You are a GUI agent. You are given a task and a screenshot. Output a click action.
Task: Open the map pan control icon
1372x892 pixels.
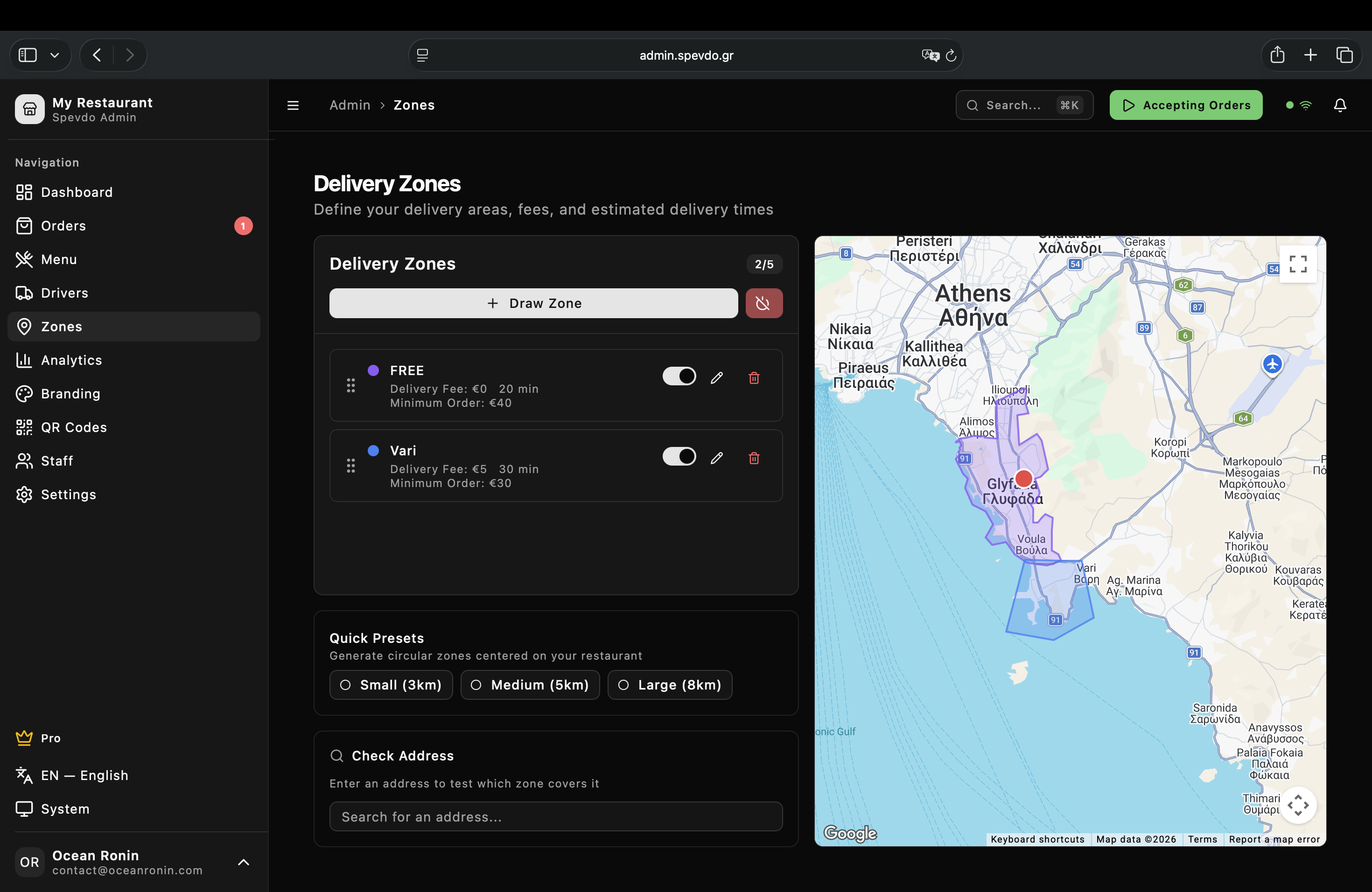coord(1298,805)
